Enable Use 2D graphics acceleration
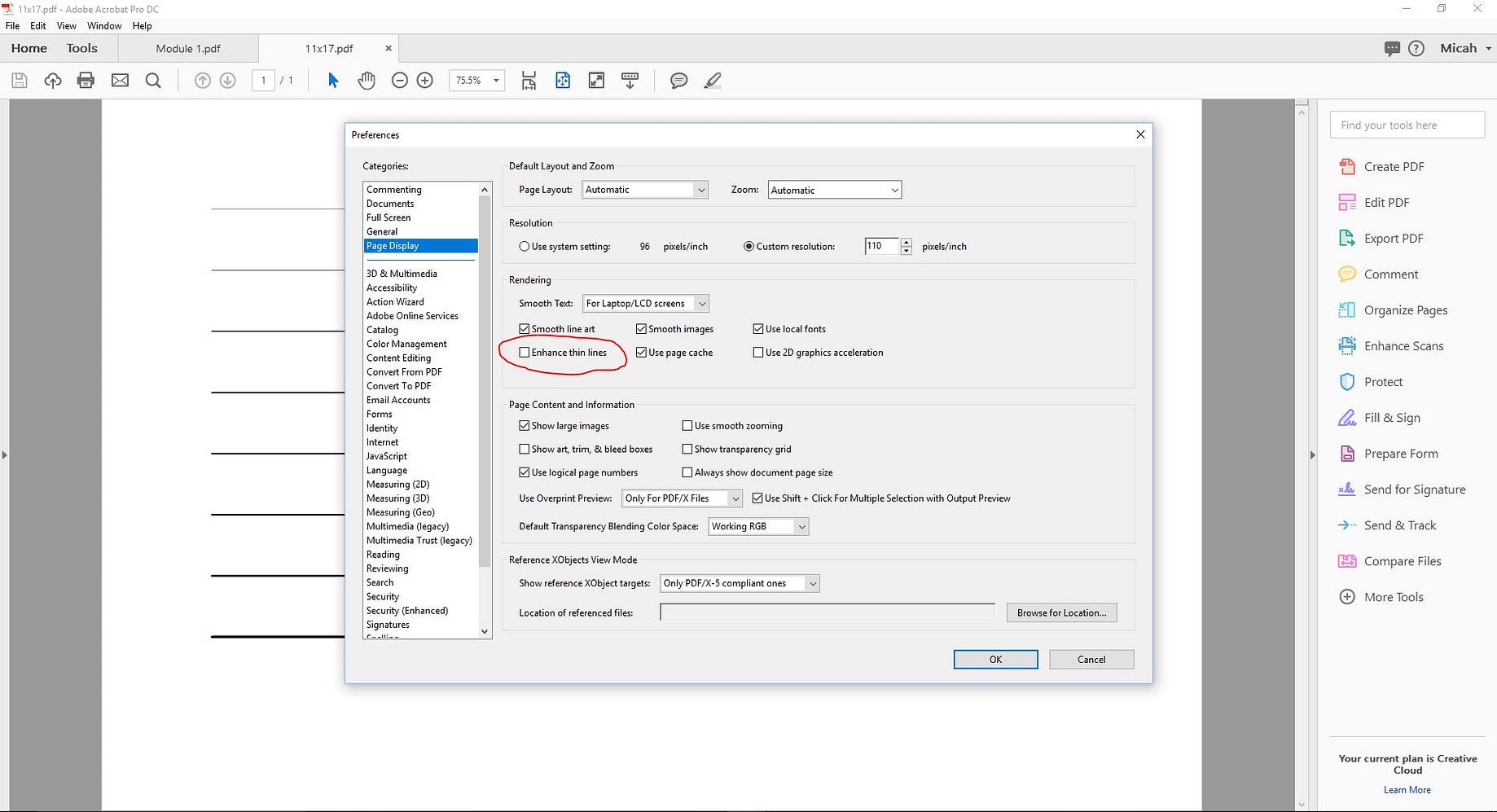 click(x=758, y=353)
